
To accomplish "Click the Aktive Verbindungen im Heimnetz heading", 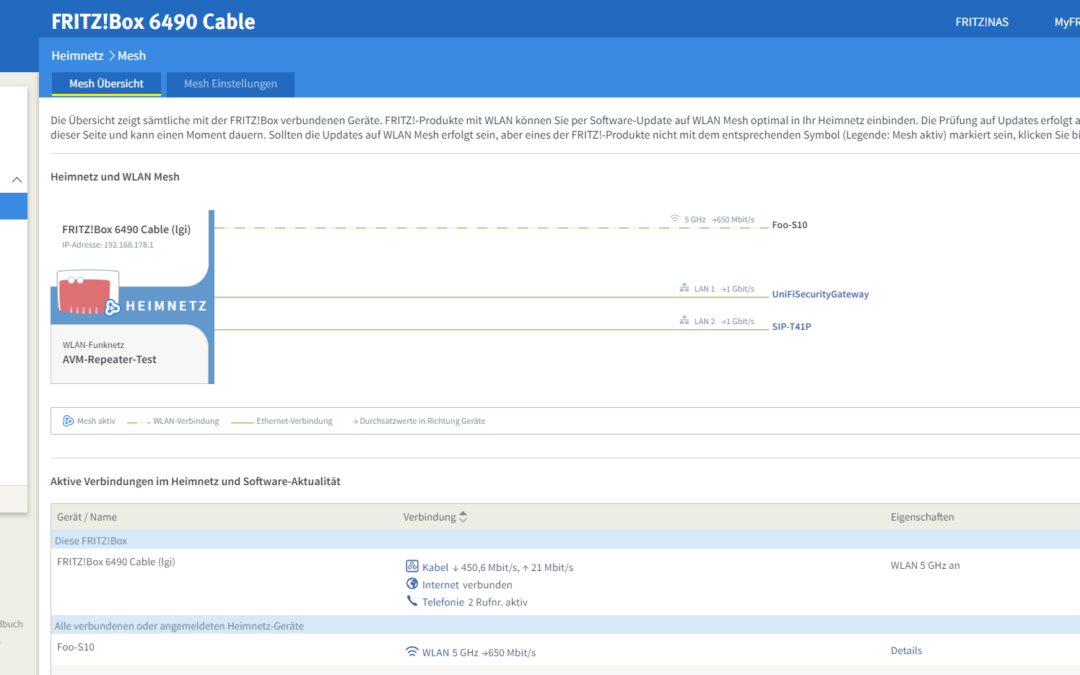I will (196, 481).
